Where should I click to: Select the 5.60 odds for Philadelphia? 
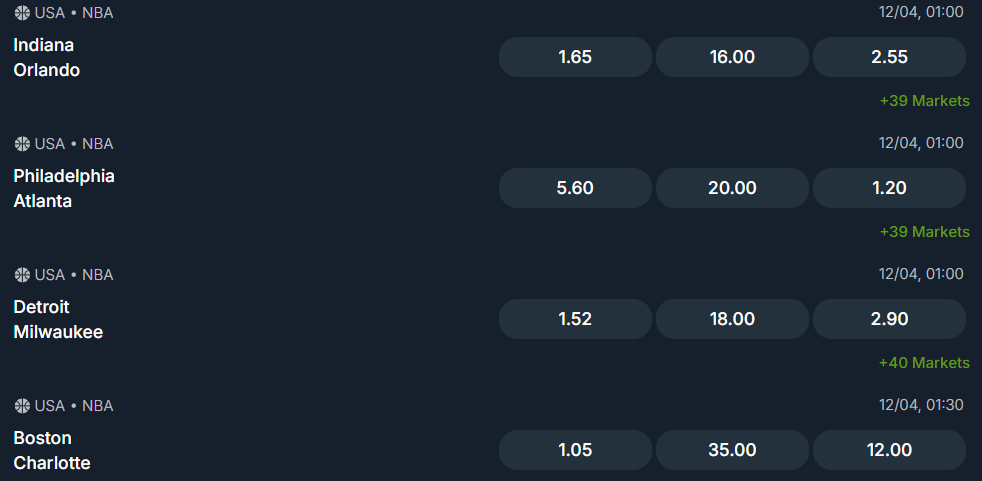click(575, 188)
